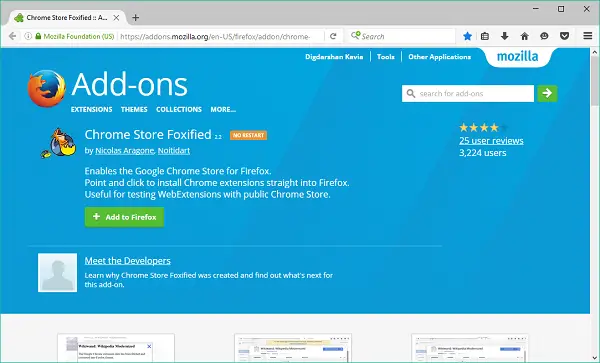The height and width of the screenshot is (363, 600).
Task: Open site information icon in address bar
Action: [28, 36]
